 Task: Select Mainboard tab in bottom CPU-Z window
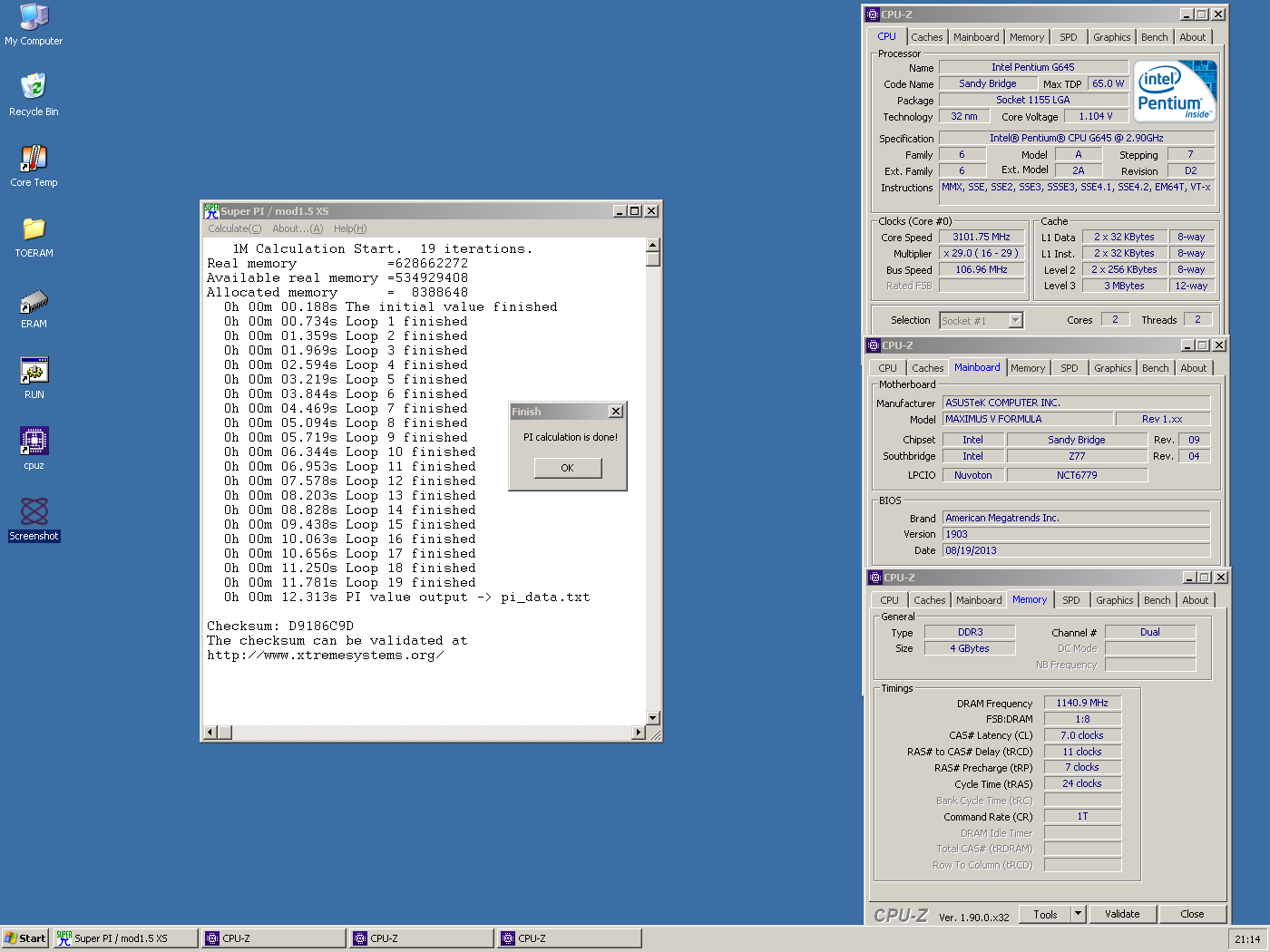(x=979, y=600)
